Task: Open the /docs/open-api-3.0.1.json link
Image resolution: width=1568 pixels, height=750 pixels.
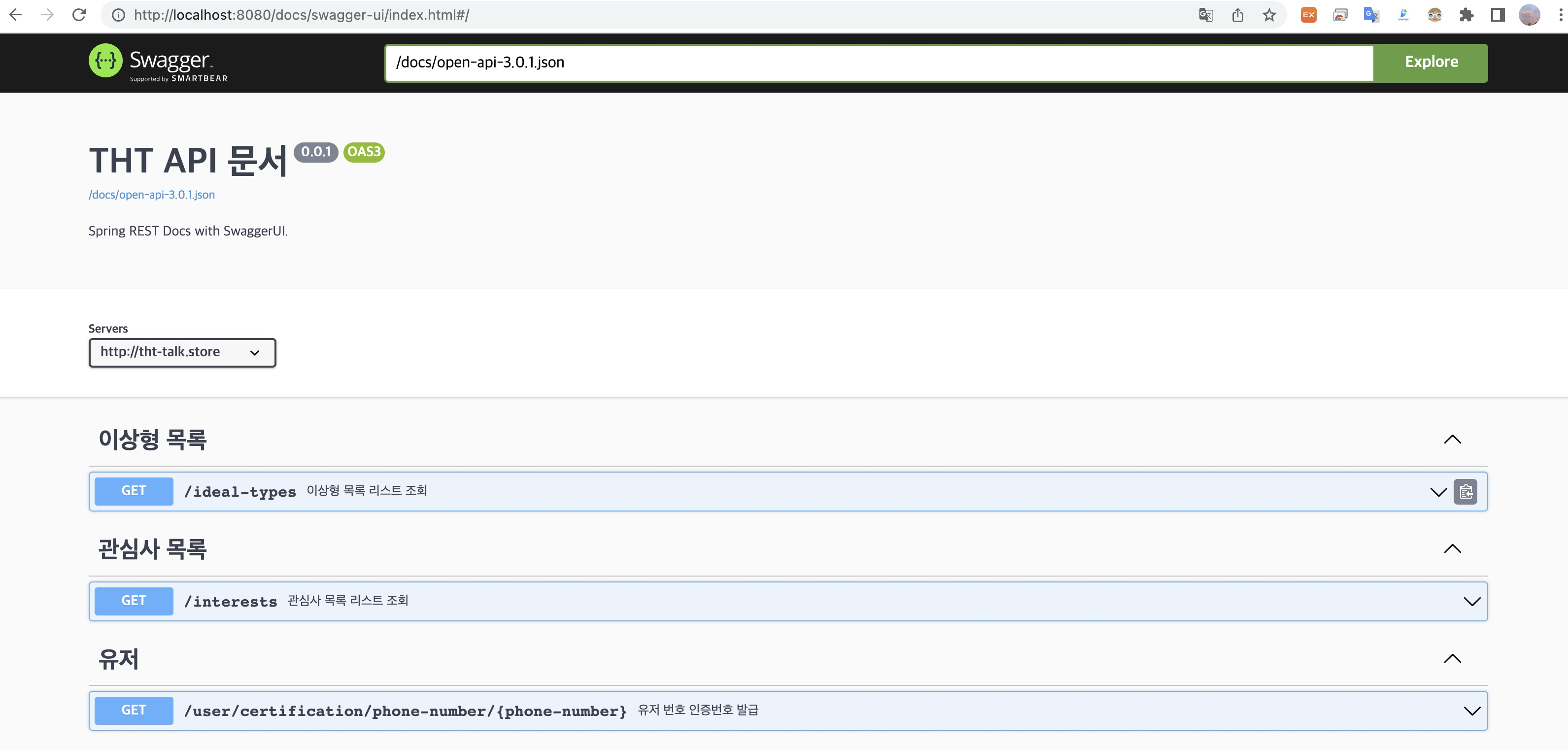Action: [152, 195]
